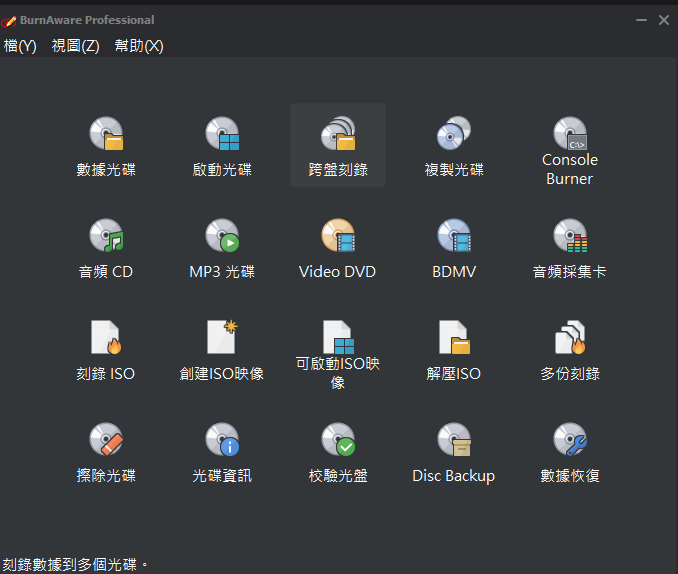Viewport: 678px width, 574px height.
Task: Open the 音頻採集卡 audio grabber tool
Action: [x=569, y=247]
